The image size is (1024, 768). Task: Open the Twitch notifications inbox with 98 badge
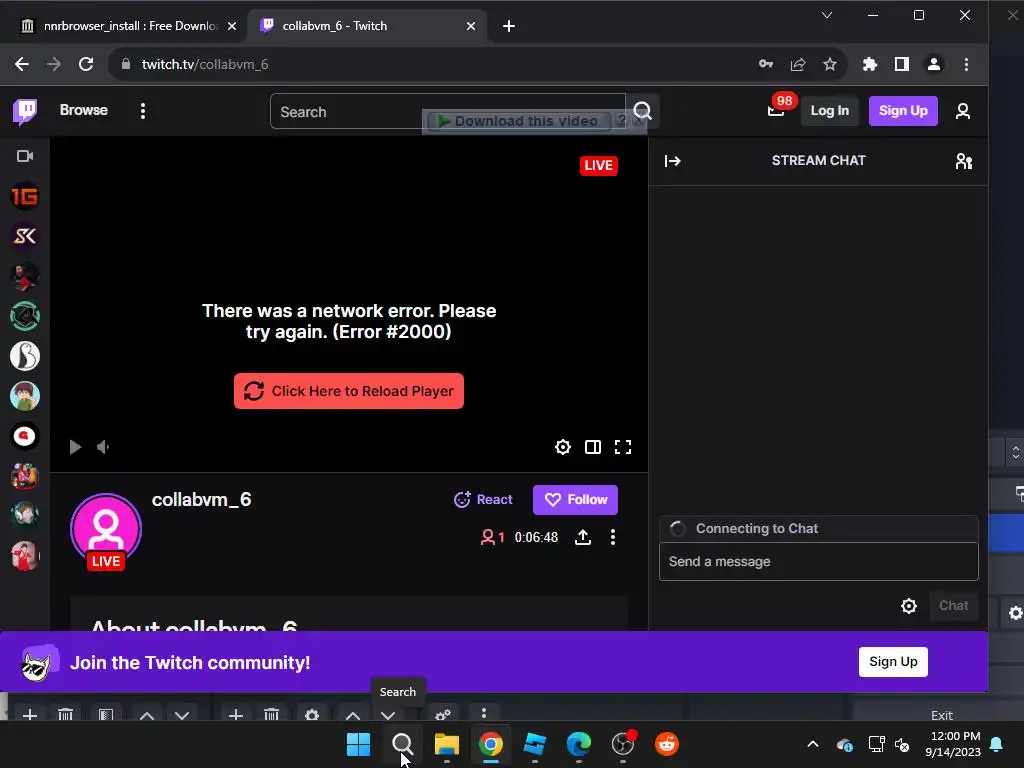pyautogui.click(x=776, y=110)
